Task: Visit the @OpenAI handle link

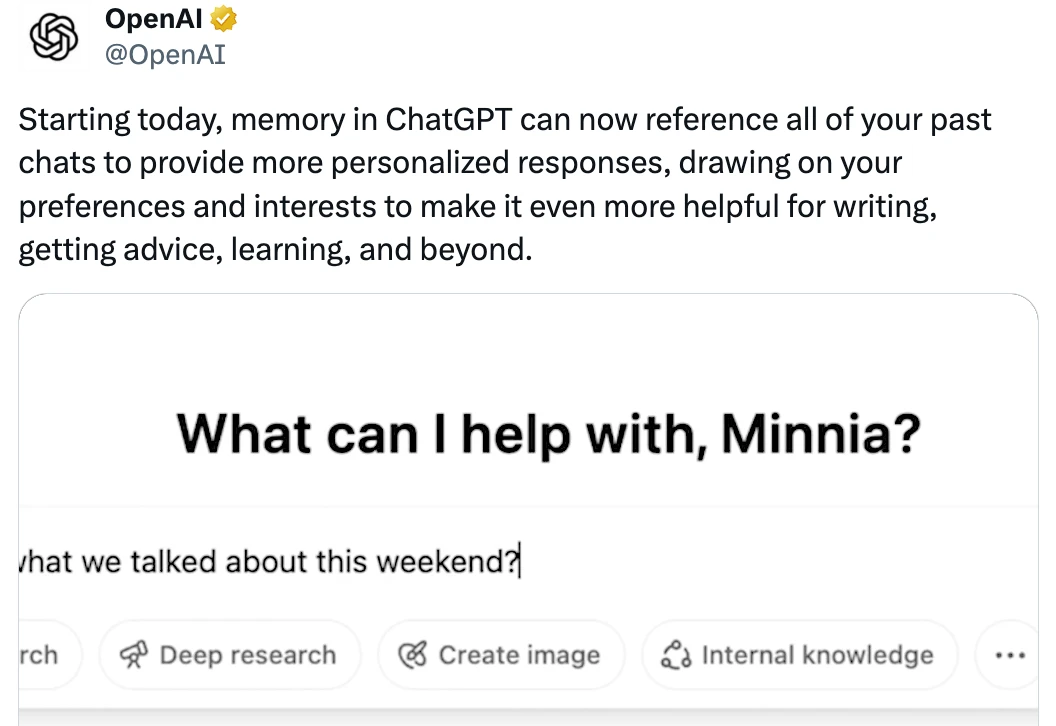Action: (x=165, y=55)
